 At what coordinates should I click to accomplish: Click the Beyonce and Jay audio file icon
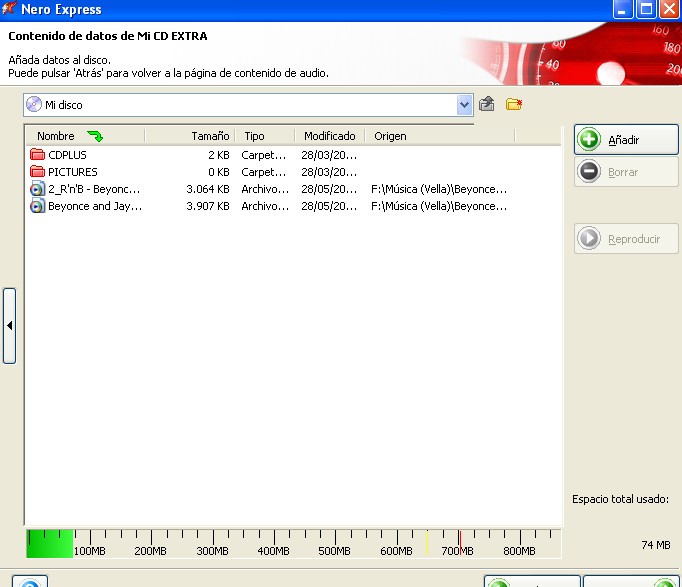pyautogui.click(x=37, y=206)
